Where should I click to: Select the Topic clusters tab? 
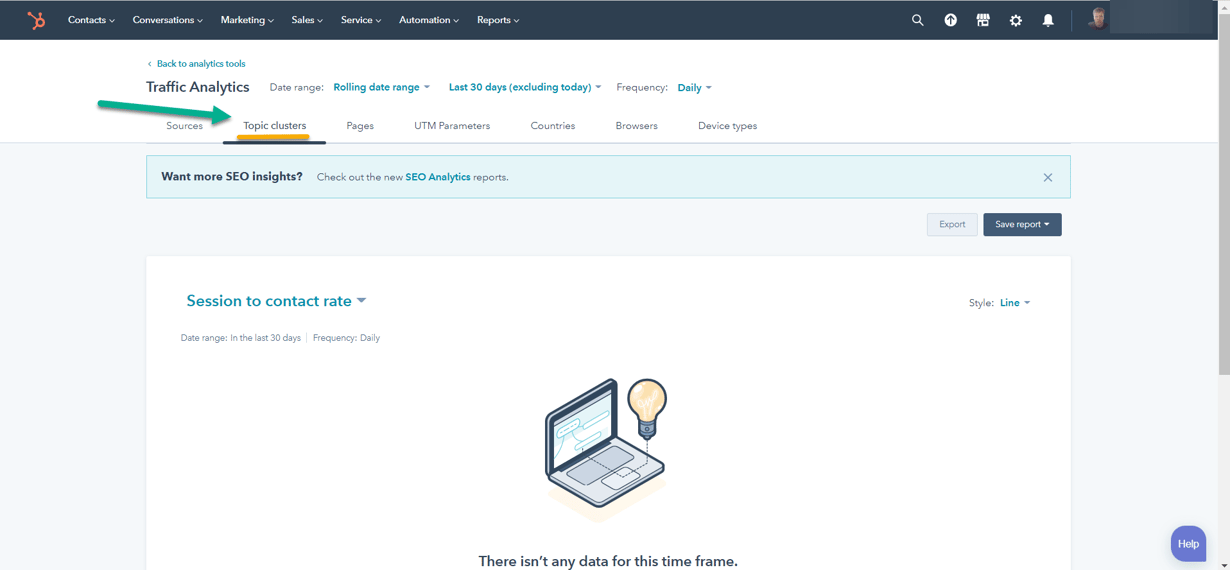(275, 126)
